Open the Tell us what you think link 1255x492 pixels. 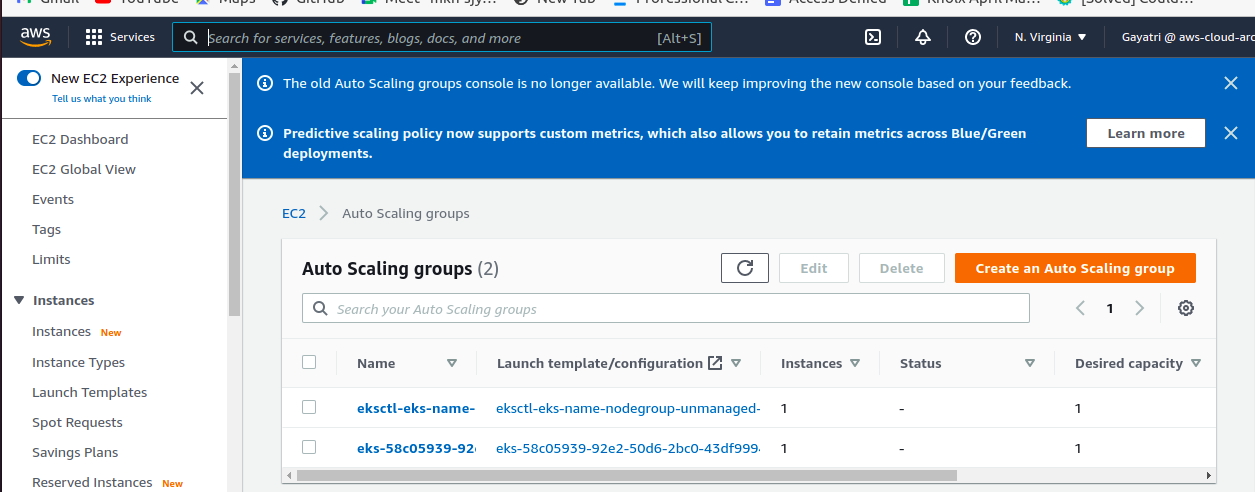tap(102, 99)
